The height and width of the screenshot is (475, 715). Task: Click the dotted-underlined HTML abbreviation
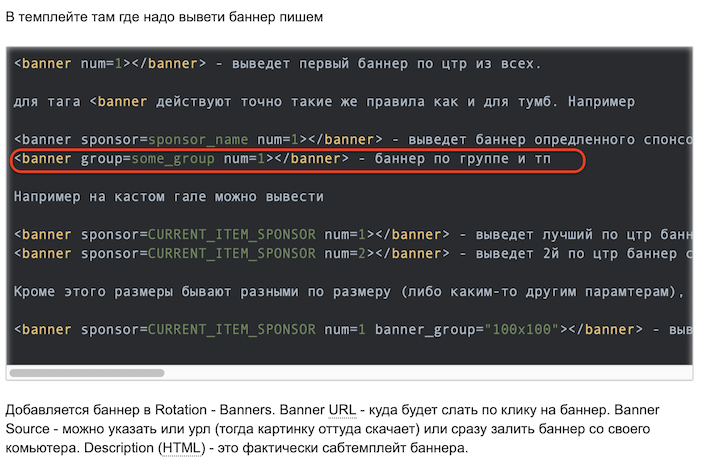click(182, 448)
